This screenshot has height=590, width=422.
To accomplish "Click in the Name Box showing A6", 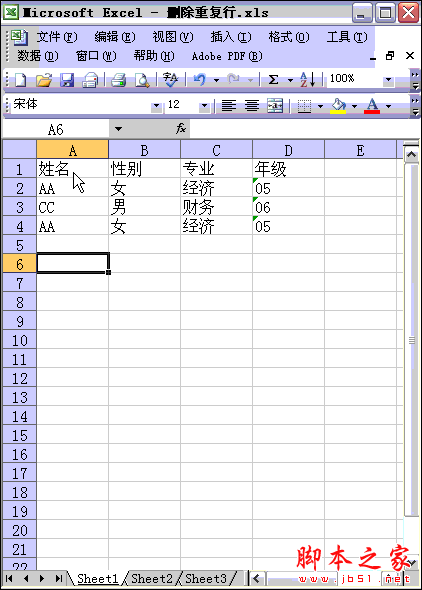I will click(56, 129).
